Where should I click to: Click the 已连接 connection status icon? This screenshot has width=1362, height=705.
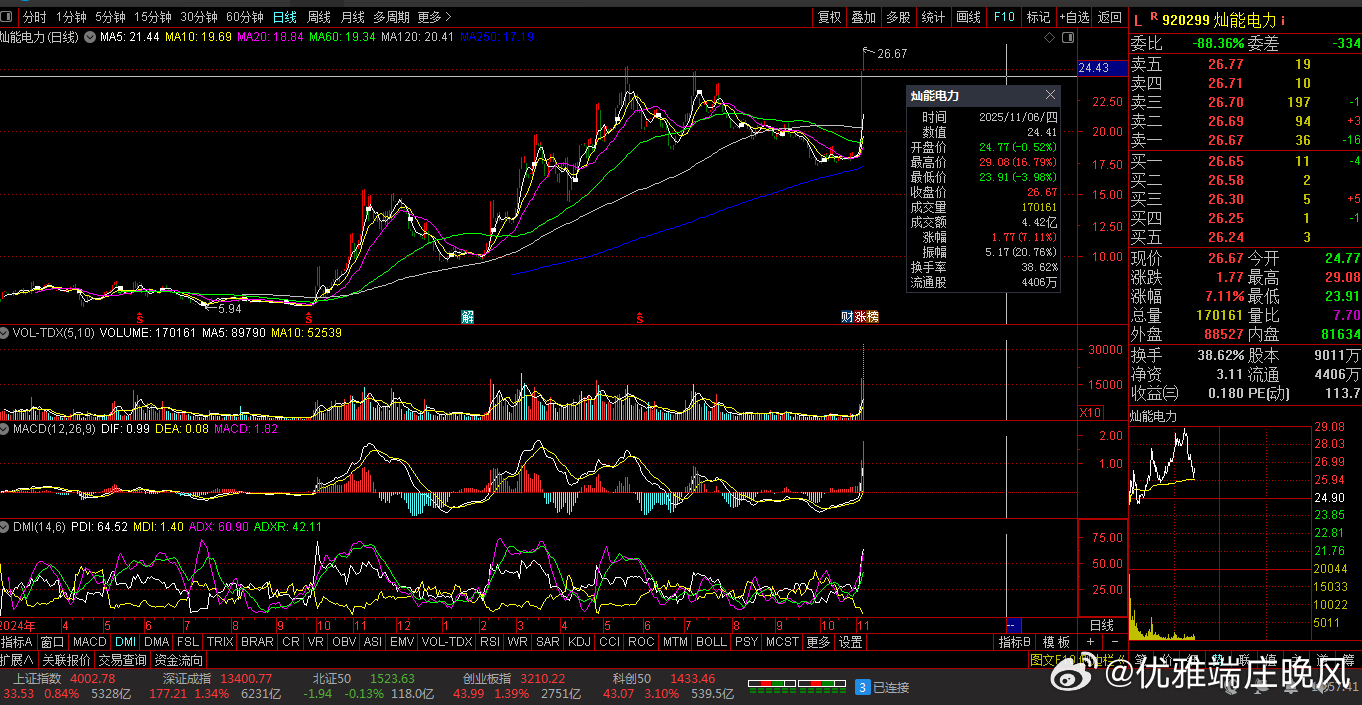point(863,687)
